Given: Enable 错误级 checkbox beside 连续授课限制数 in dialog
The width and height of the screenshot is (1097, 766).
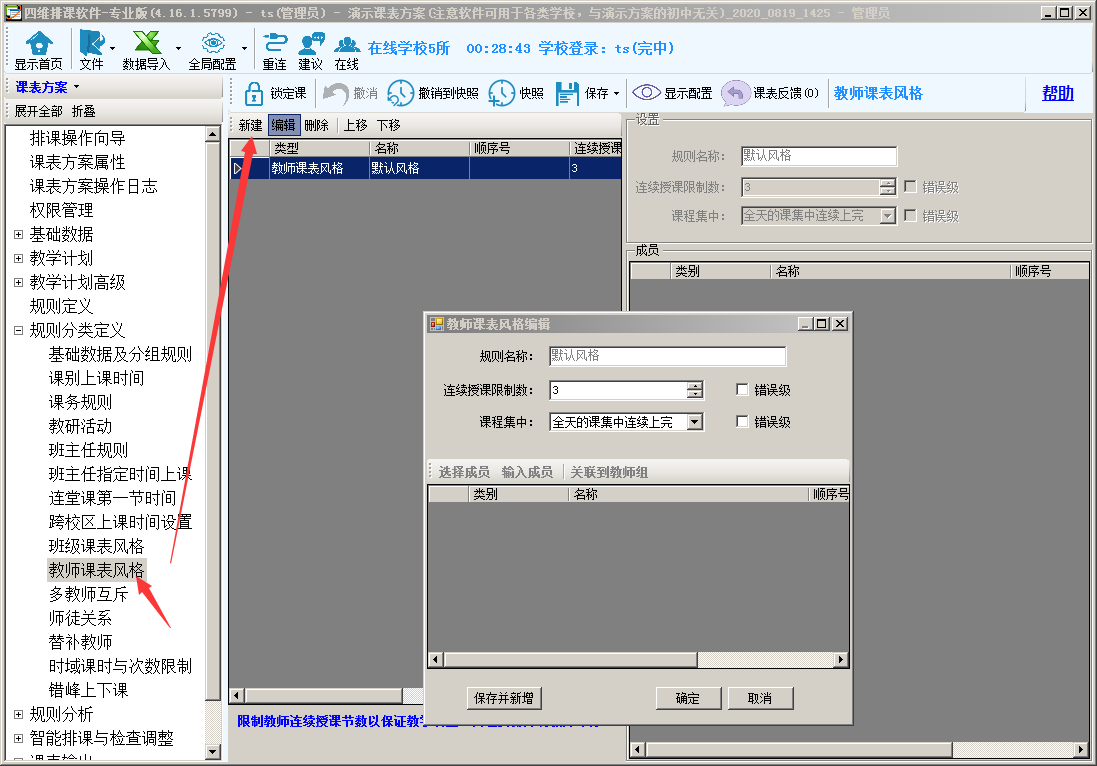Looking at the screenshot, I should 742,390.
